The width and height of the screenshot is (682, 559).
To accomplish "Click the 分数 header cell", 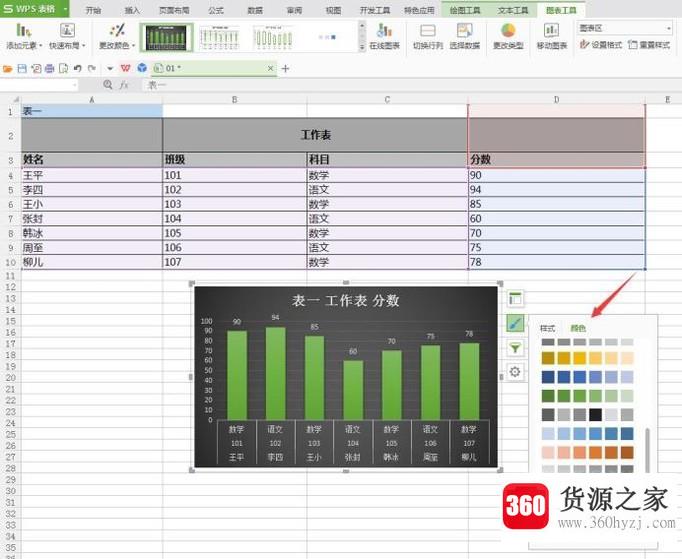I will pyautogui.click(x=556, y=159).
